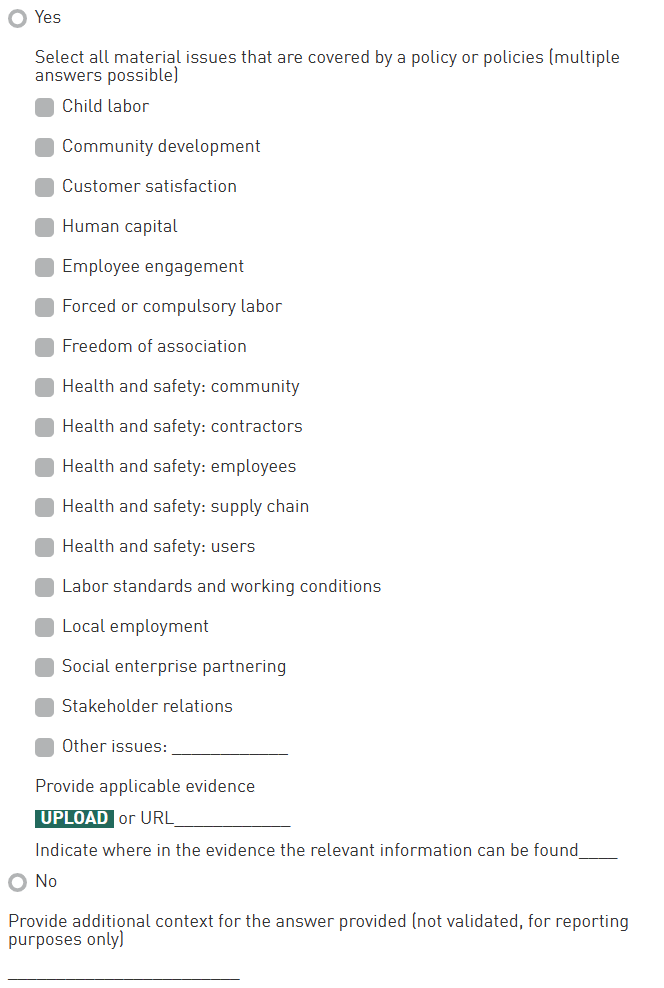Image resolution: width=664 pixels, height=988 pixels.
Task: Tick Health and safety: employees
Action: point(44,467)
